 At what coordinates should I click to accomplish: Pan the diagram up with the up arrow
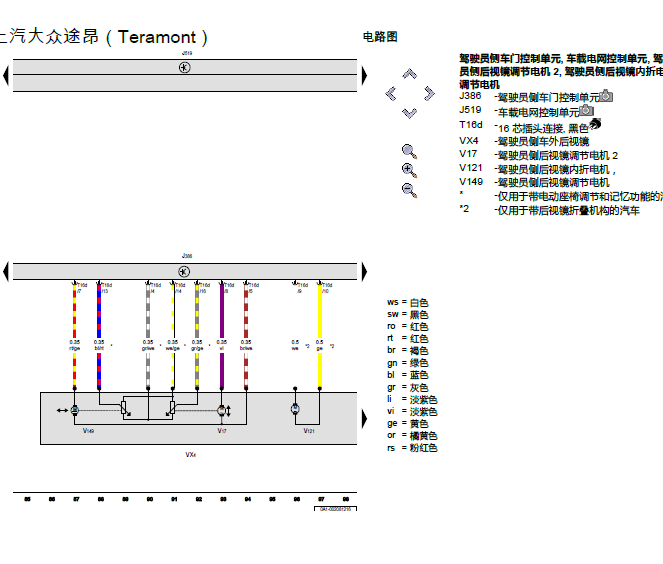(409, 74)
